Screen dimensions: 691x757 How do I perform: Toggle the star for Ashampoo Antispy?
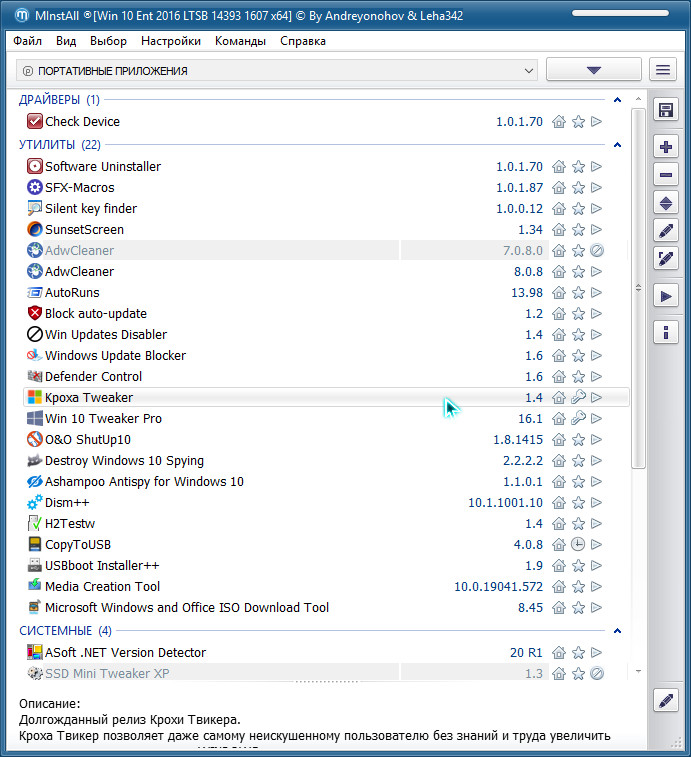pyautogui.click(x=578, y=482)
